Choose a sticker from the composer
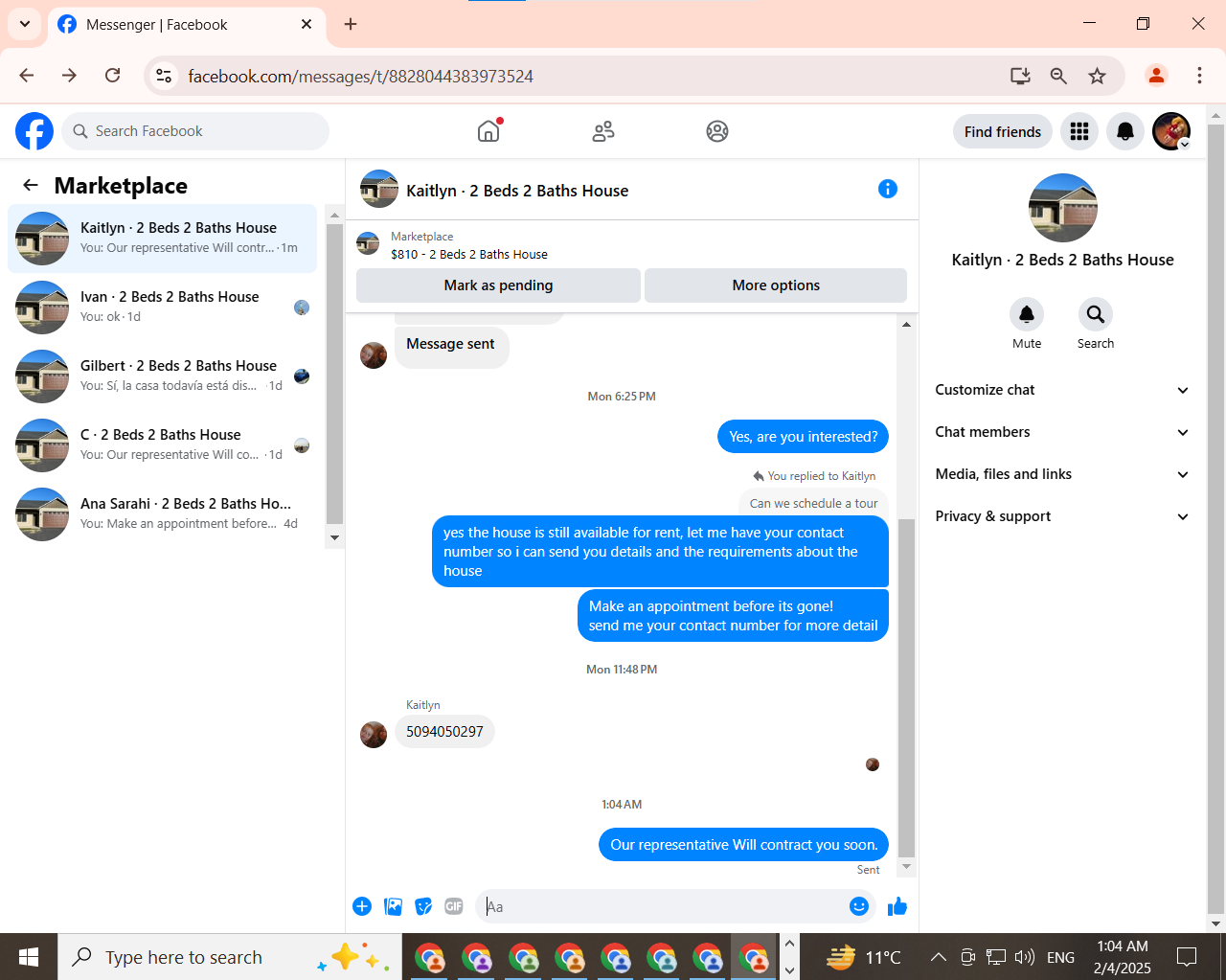 coord(423,906)
